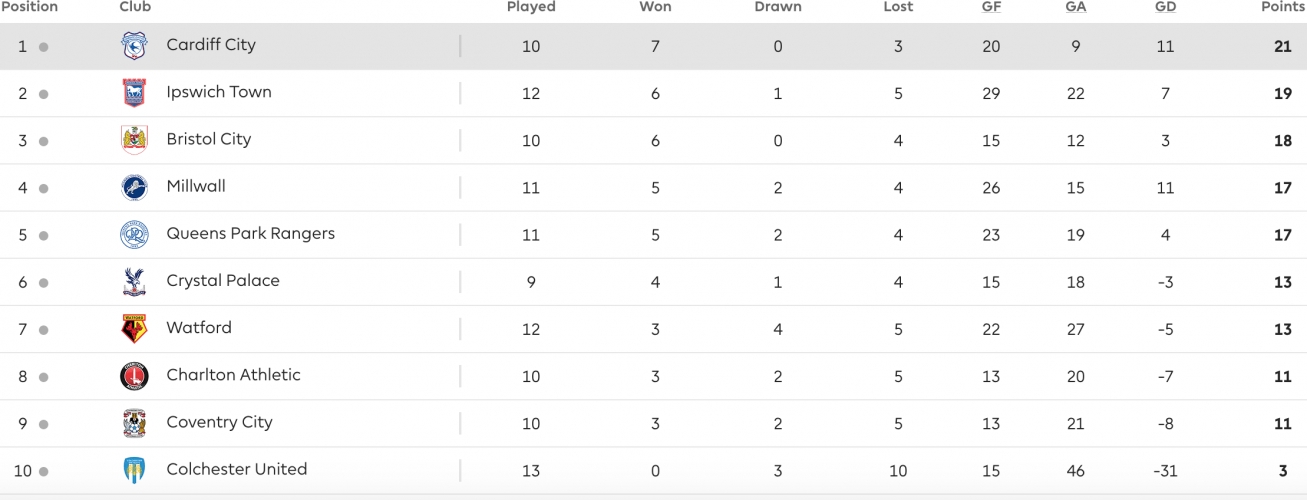Viewport: 1307px width, 500px height.
Task: Click the Watford team name
Action: (x=199, y=328)
